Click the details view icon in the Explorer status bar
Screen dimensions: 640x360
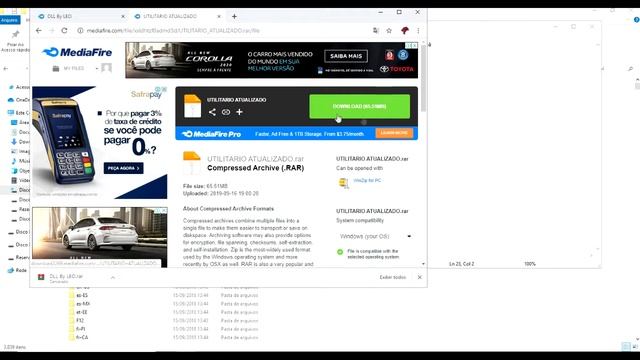626,347
